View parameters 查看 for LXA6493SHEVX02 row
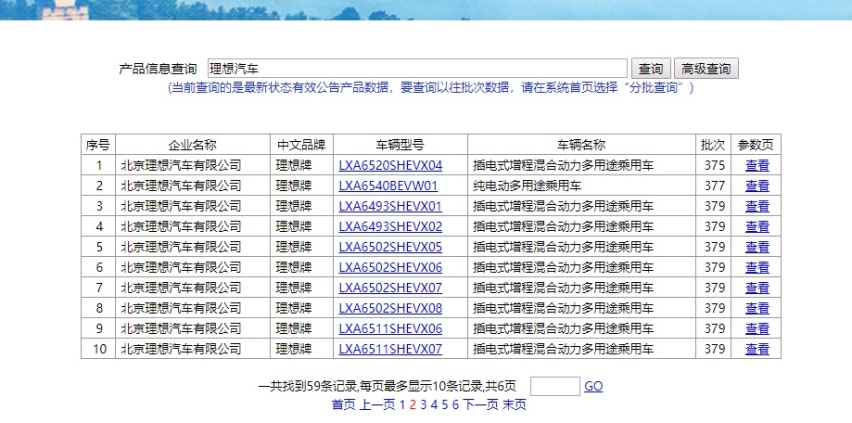Viewport: 852px width, 423px height. click(x=757, y=227)
